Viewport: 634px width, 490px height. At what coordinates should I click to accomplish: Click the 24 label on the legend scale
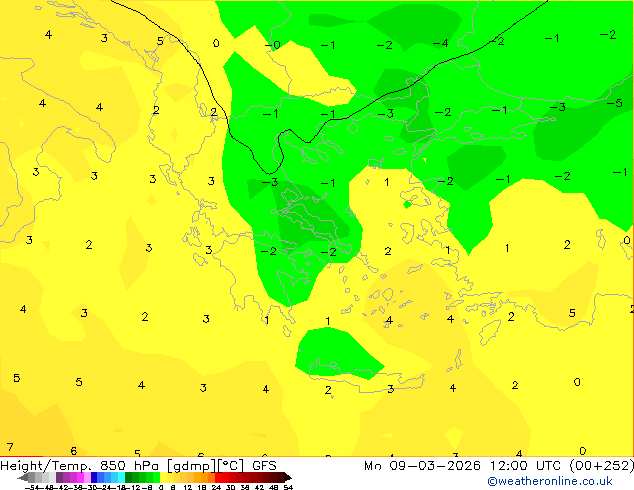click(x=216, y=488)
